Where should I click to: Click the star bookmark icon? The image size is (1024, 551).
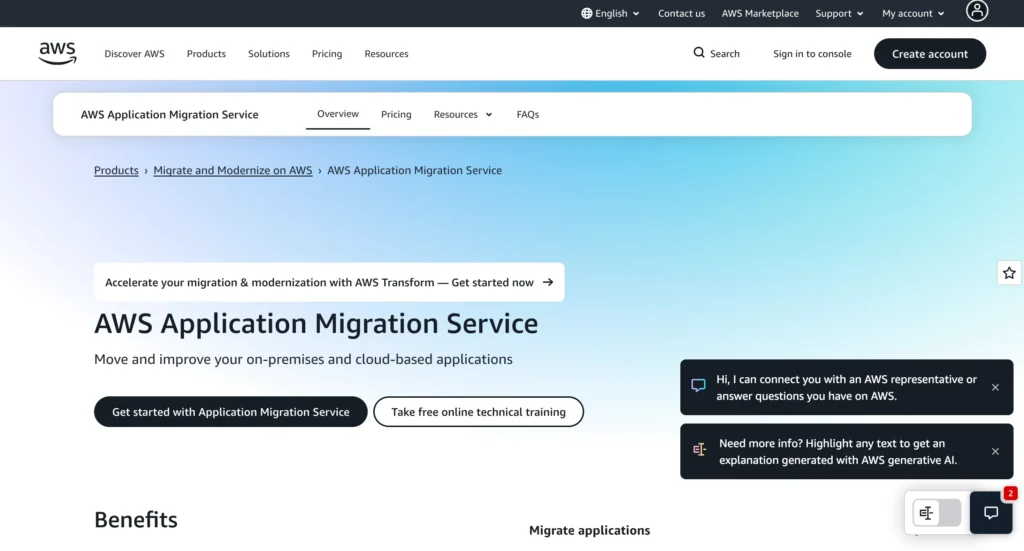1009,273
